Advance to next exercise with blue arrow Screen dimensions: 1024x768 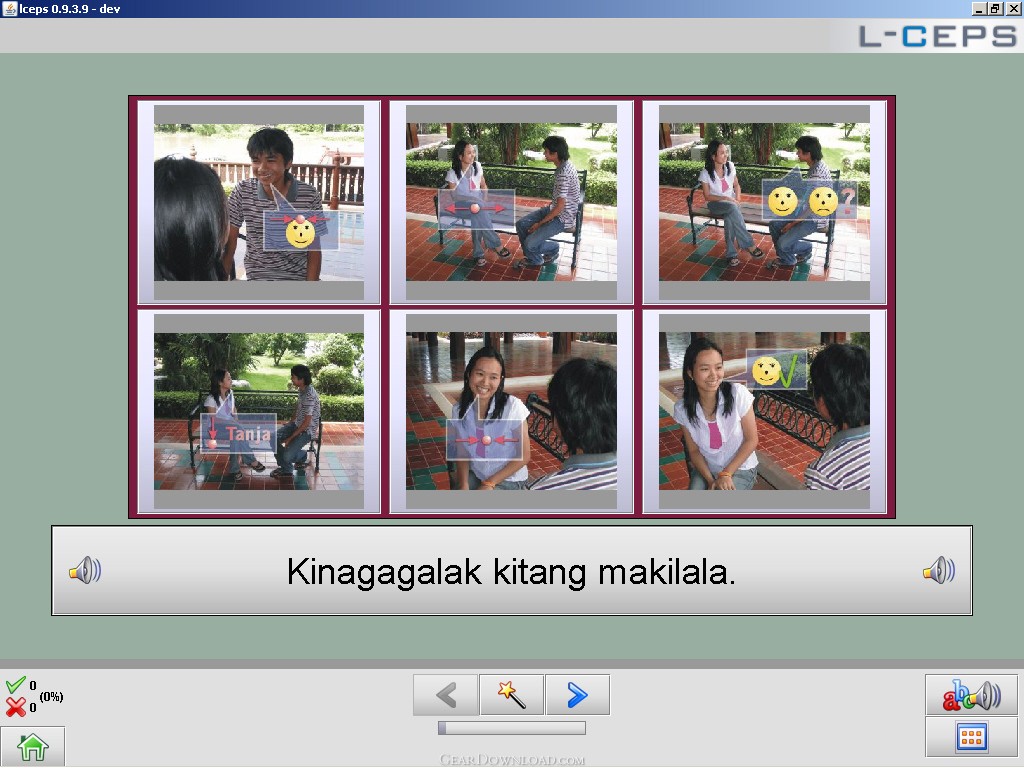point(577,695)
